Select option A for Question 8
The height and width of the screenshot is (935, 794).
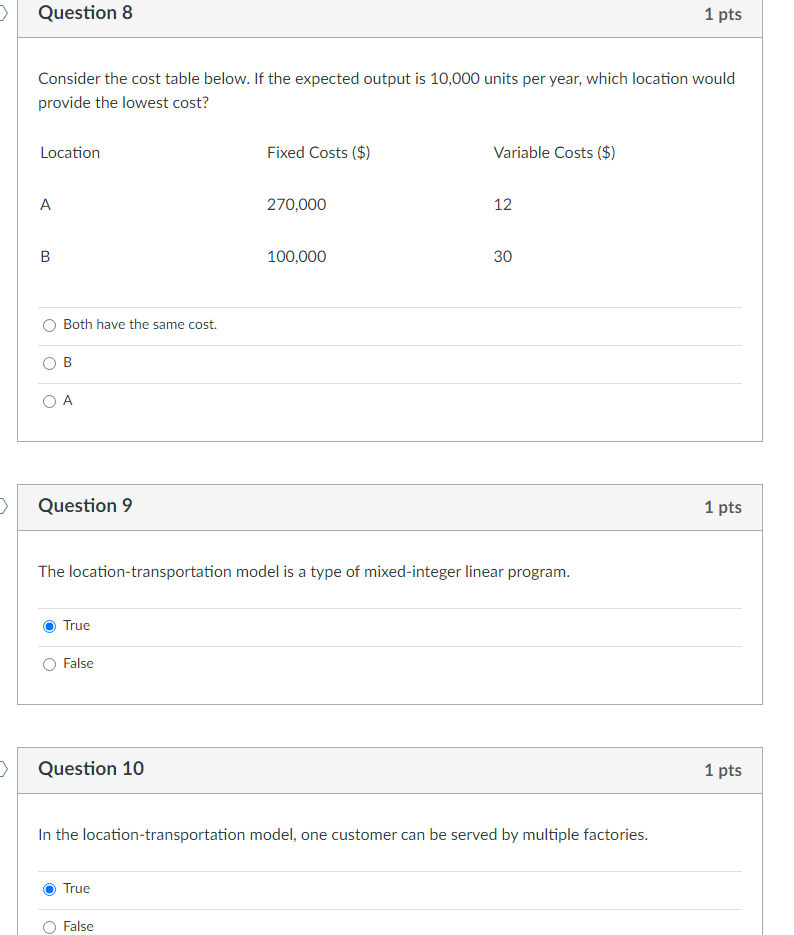(49, 400)
